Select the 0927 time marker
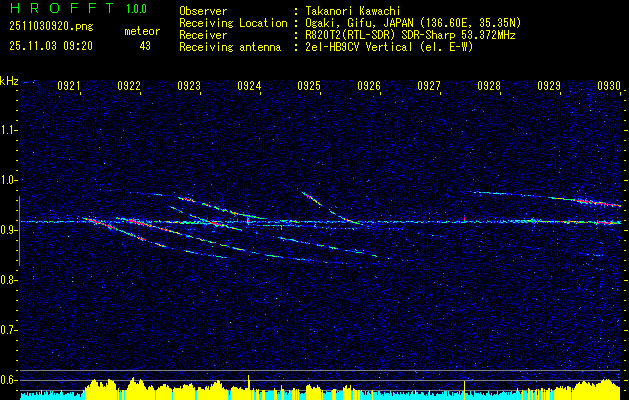The image size is (629, 400). [x=429, y=85]
